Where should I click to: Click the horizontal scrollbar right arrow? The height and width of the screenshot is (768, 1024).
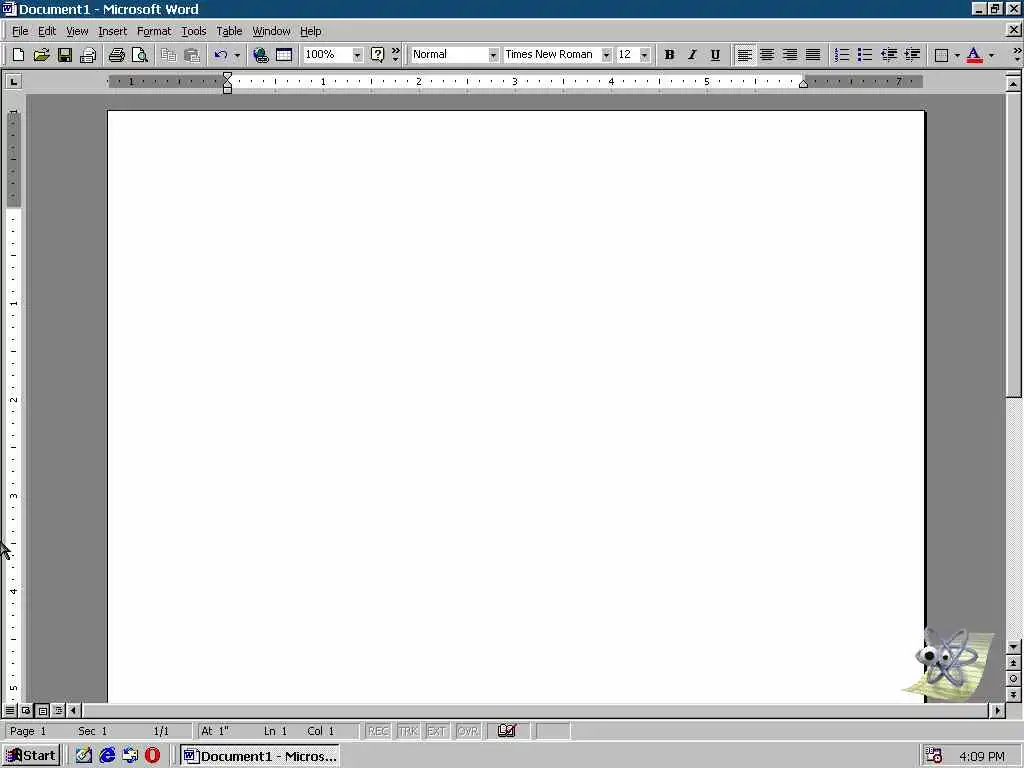coord(997,710)
